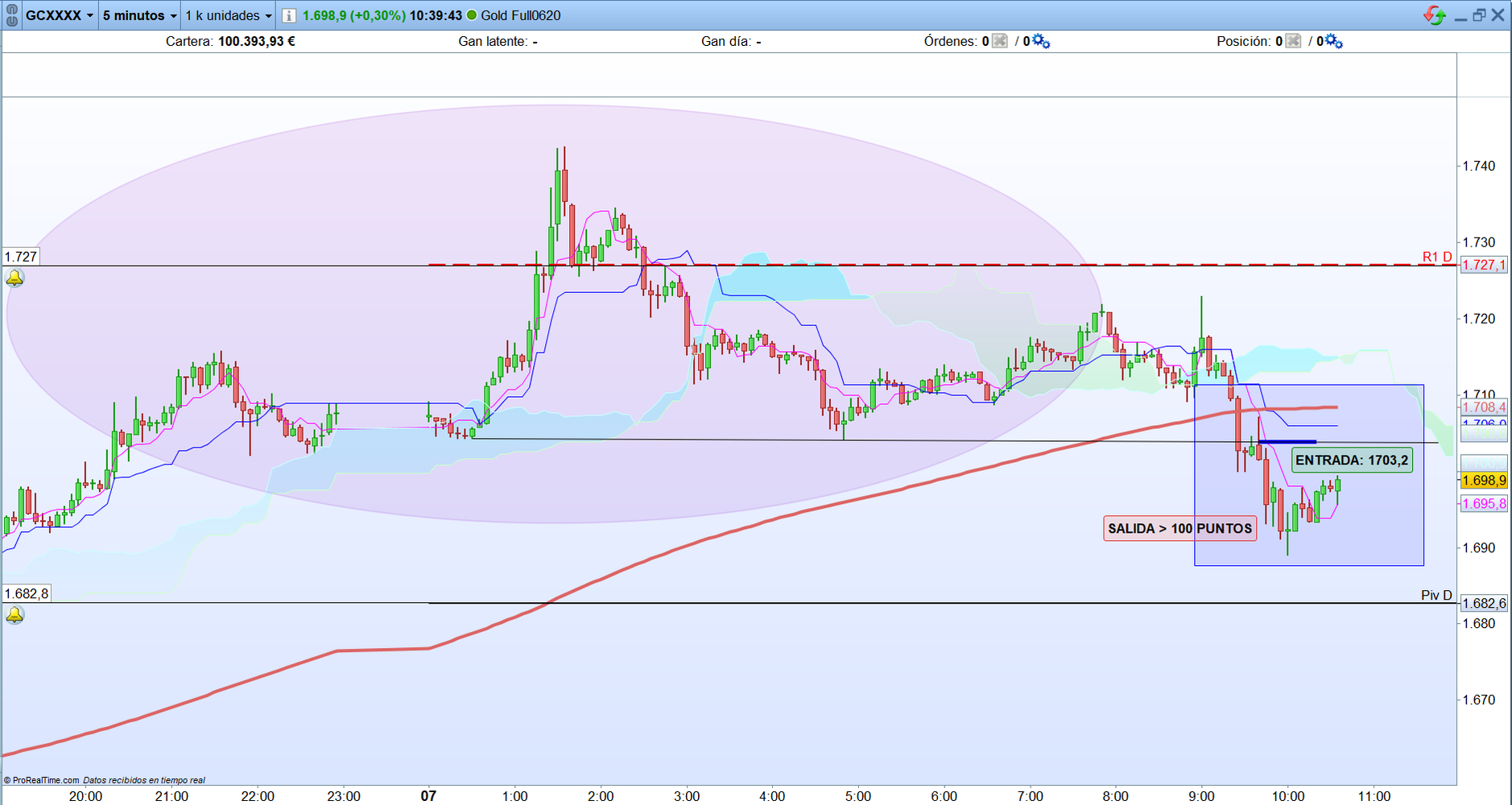Open the Posición gear settings
The height and width of the screenshot is (805, 1512).
point(1334,41)
